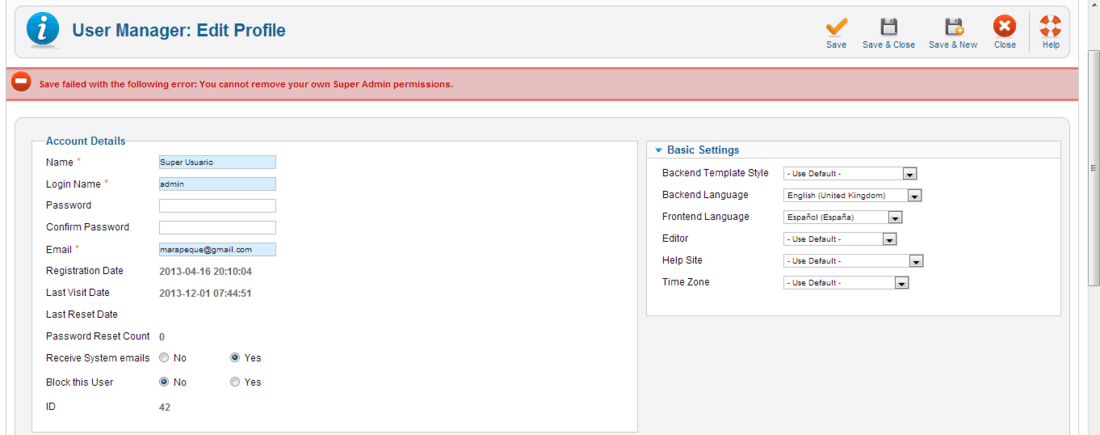
Task: Click the Password input field
Action: pyautogui.click(x=217, y=206)
